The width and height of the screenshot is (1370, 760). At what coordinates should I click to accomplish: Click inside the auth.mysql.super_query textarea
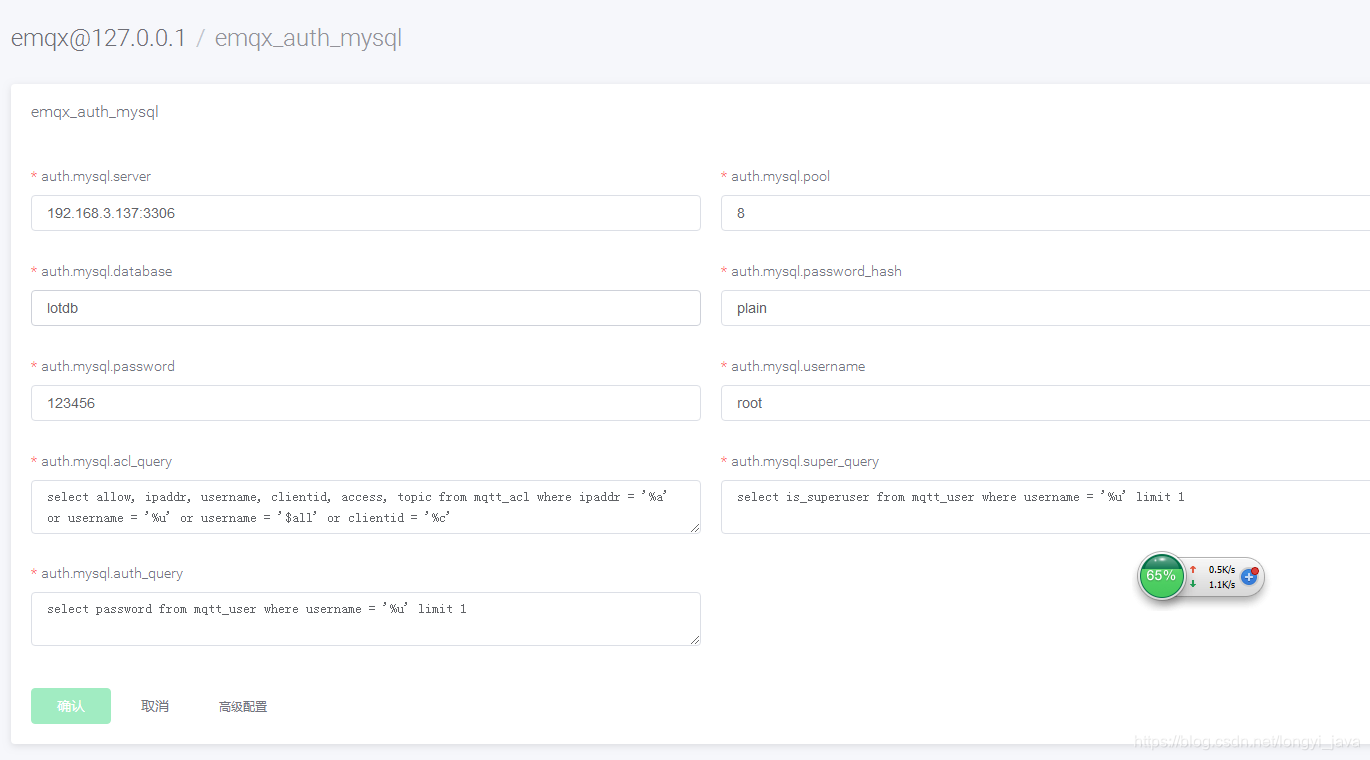coord(1045,507)
